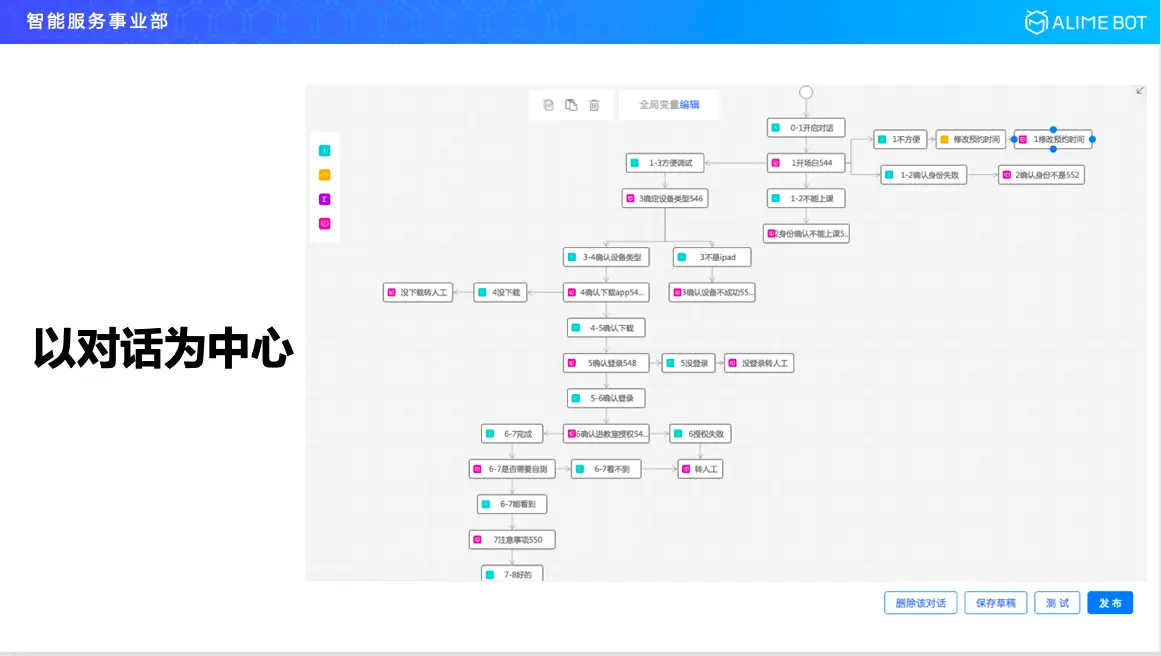Select the 1不方便 node
Image resolution: width=1161 pixels, height=656 pixels.
[x=900, y=139]
